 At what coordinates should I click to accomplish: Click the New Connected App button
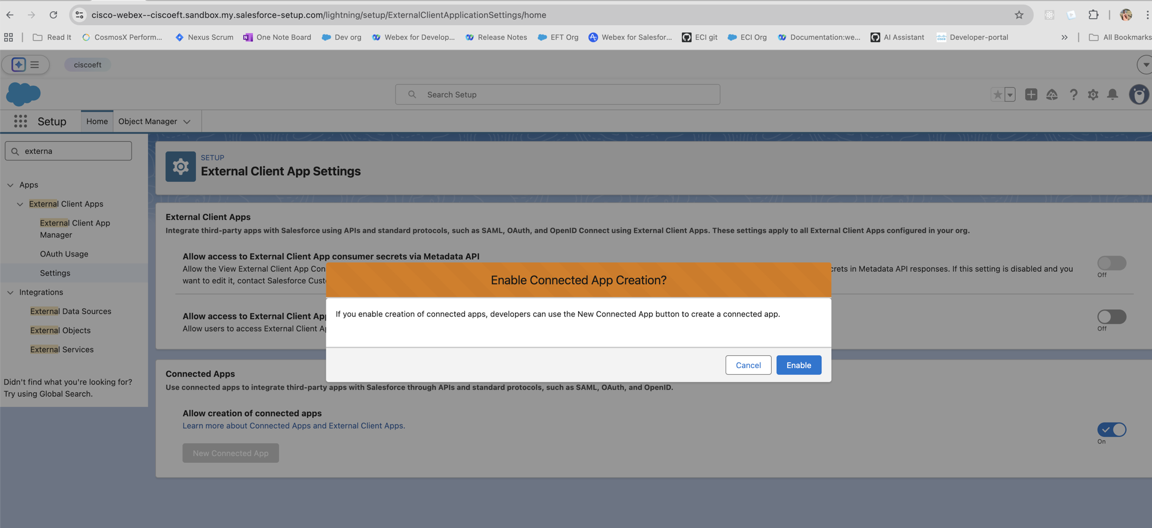(x=231, y=453)
